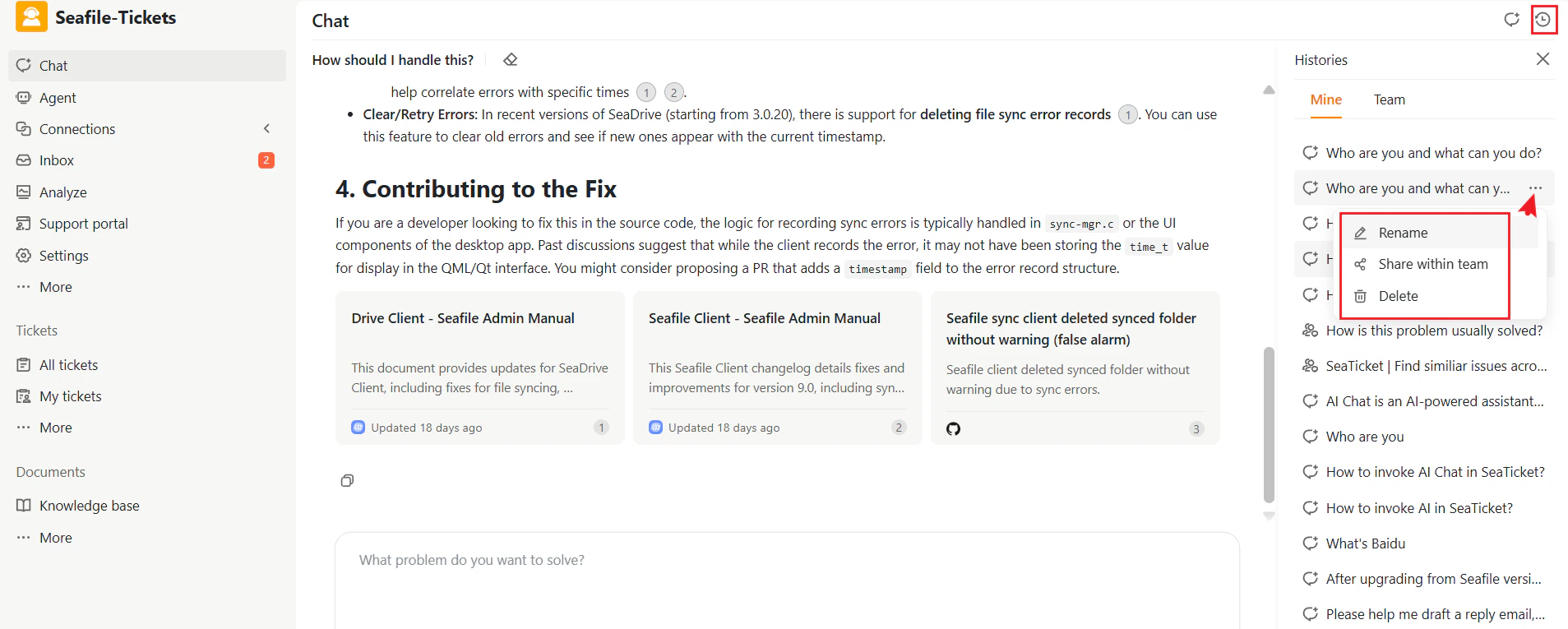Open Analyze in the sidebar
Viewport: 1568px width, 629px height.
147,192
